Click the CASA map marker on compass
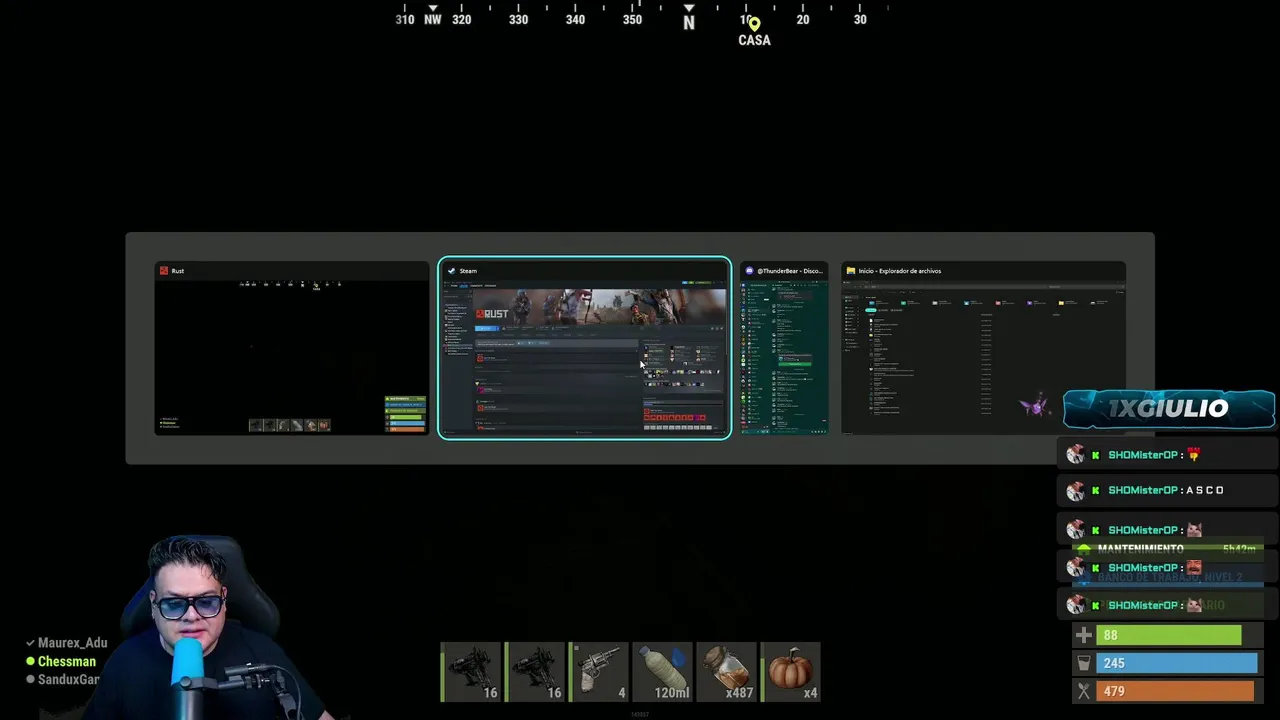1280x720 pixels. (x=754, y=31)
